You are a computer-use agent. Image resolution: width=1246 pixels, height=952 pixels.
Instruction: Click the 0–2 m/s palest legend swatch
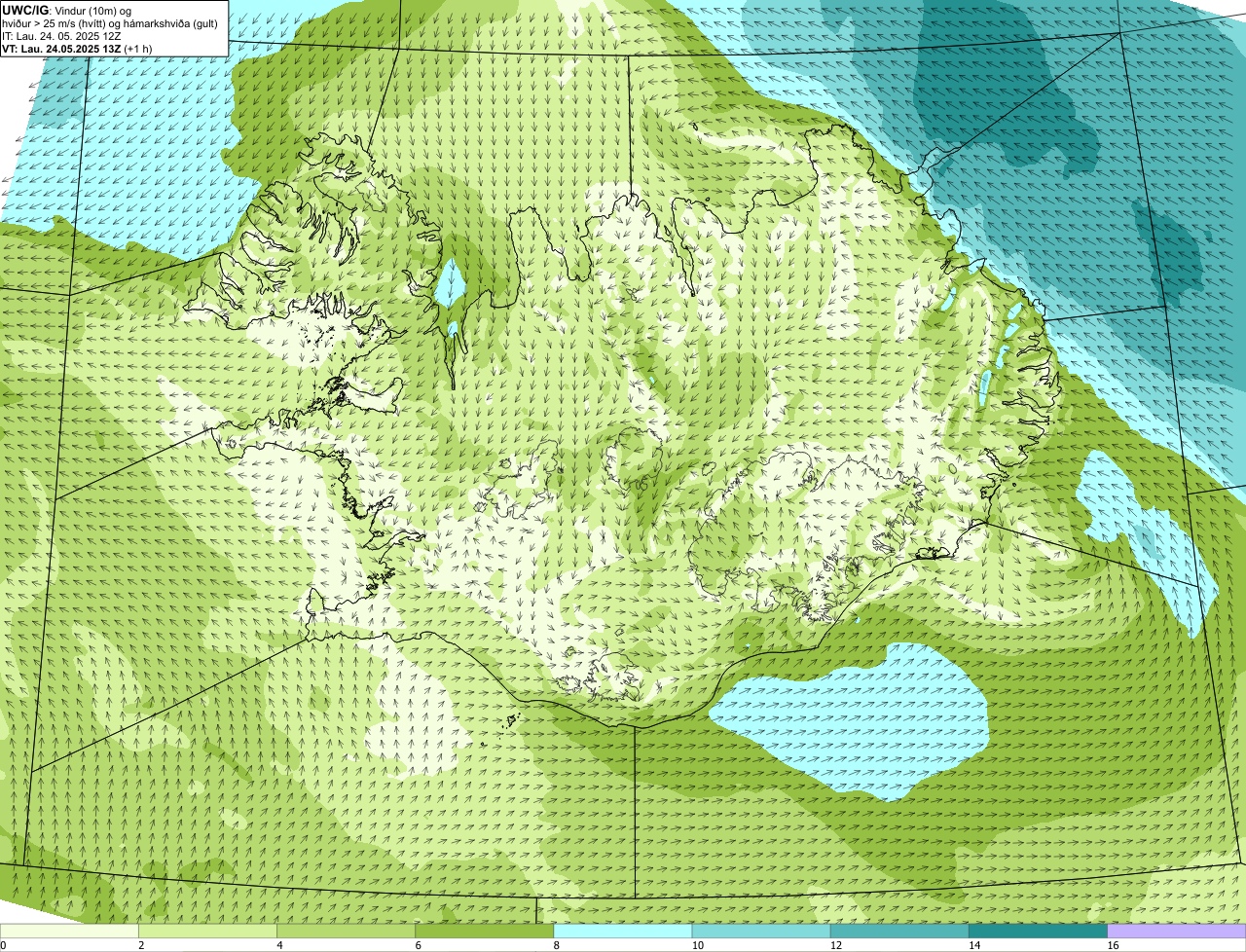pos(69,931)
